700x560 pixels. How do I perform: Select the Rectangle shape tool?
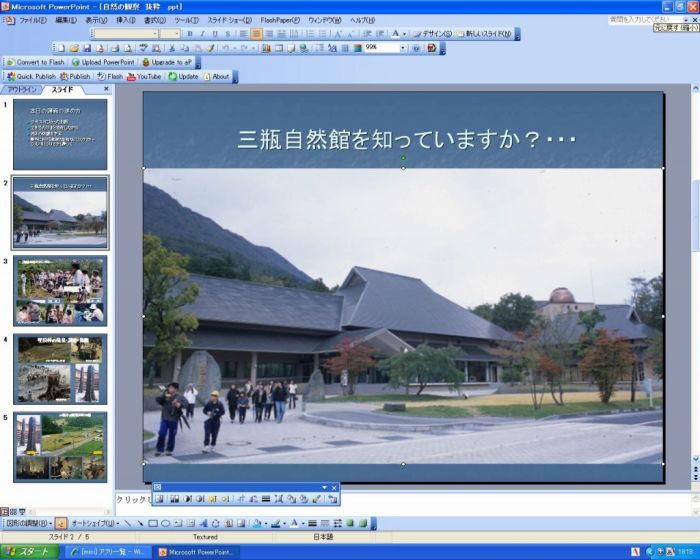point(153,523)
